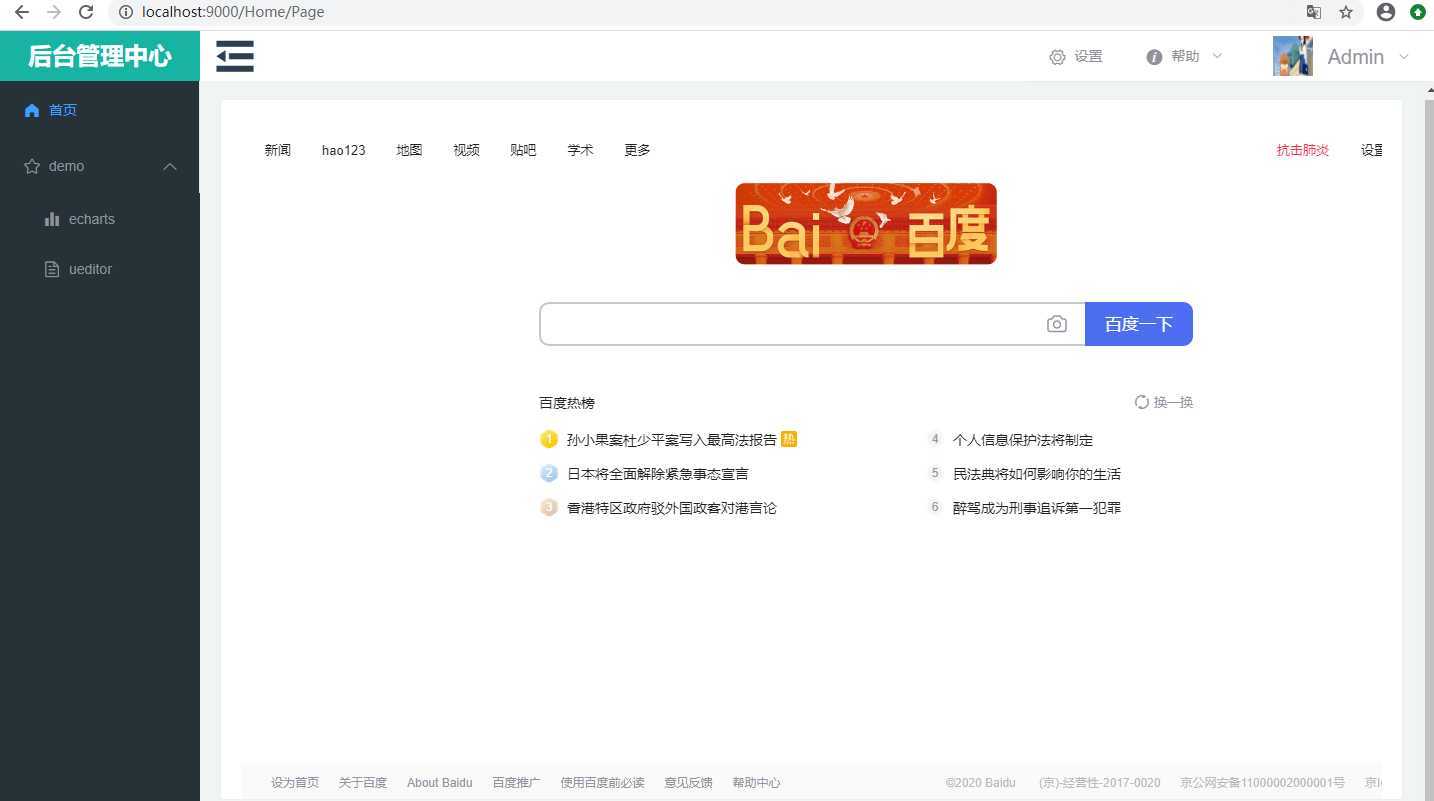
Task: Bookmark the page with the star icon
Action: 1346,12
